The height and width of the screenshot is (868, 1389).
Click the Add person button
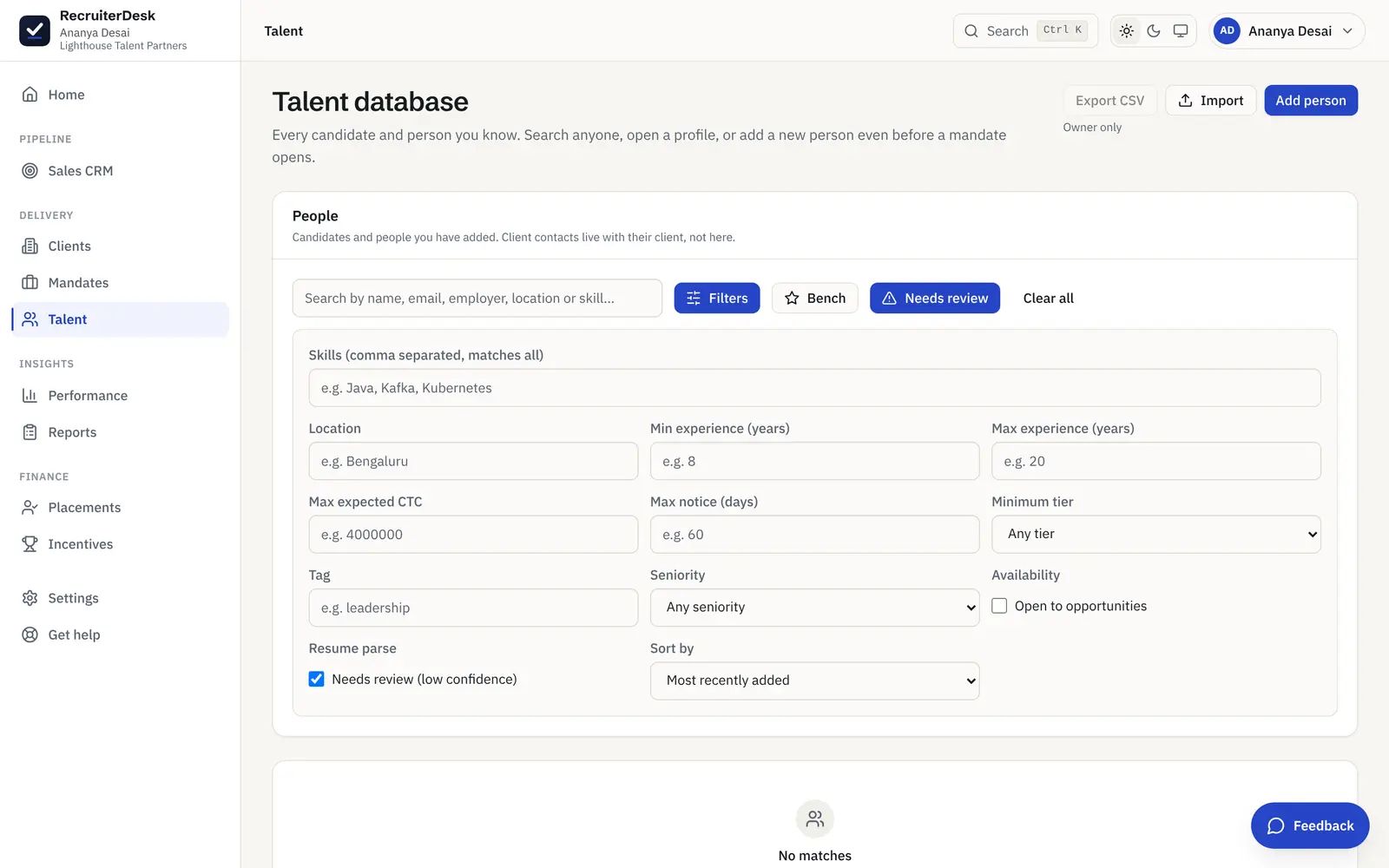(x=1311, y=101)
